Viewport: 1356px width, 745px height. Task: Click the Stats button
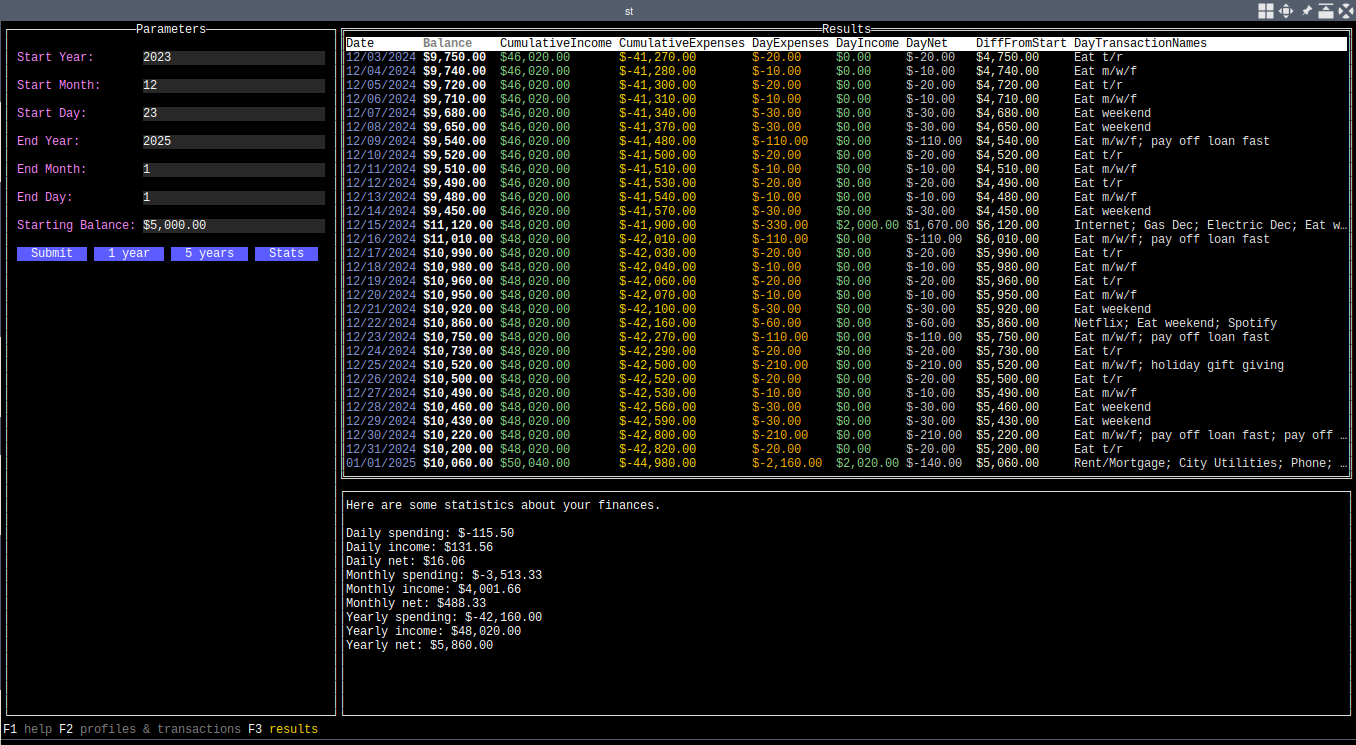pyautogui.click(x=286, y=254)
